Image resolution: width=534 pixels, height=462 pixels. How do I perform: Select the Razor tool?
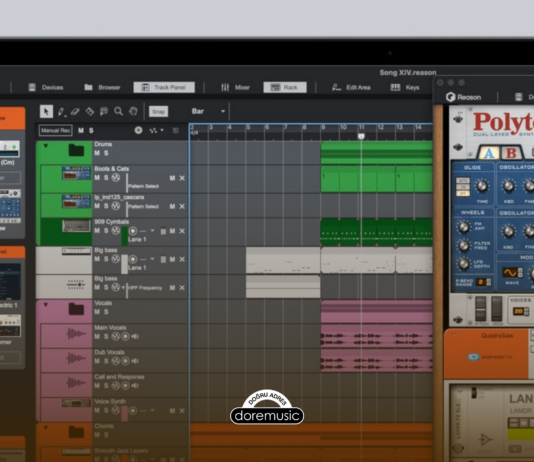(x=90, y=111)
